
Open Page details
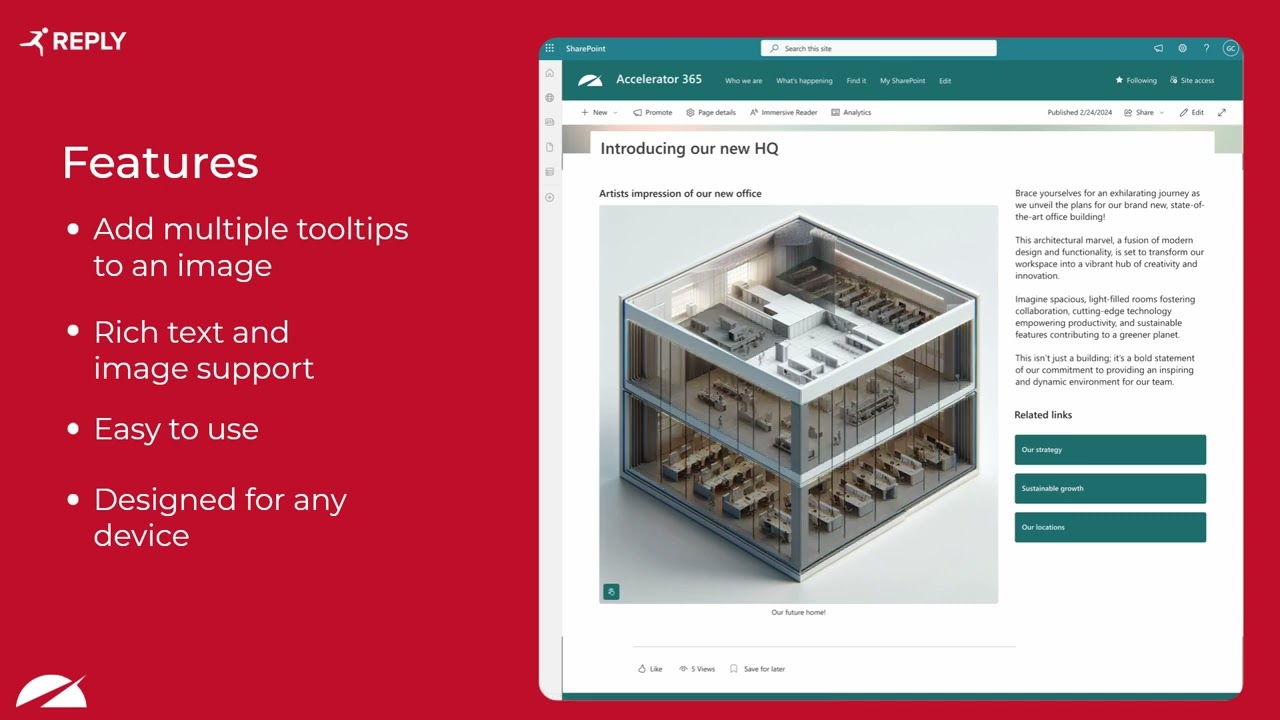(x=711, y=113)
